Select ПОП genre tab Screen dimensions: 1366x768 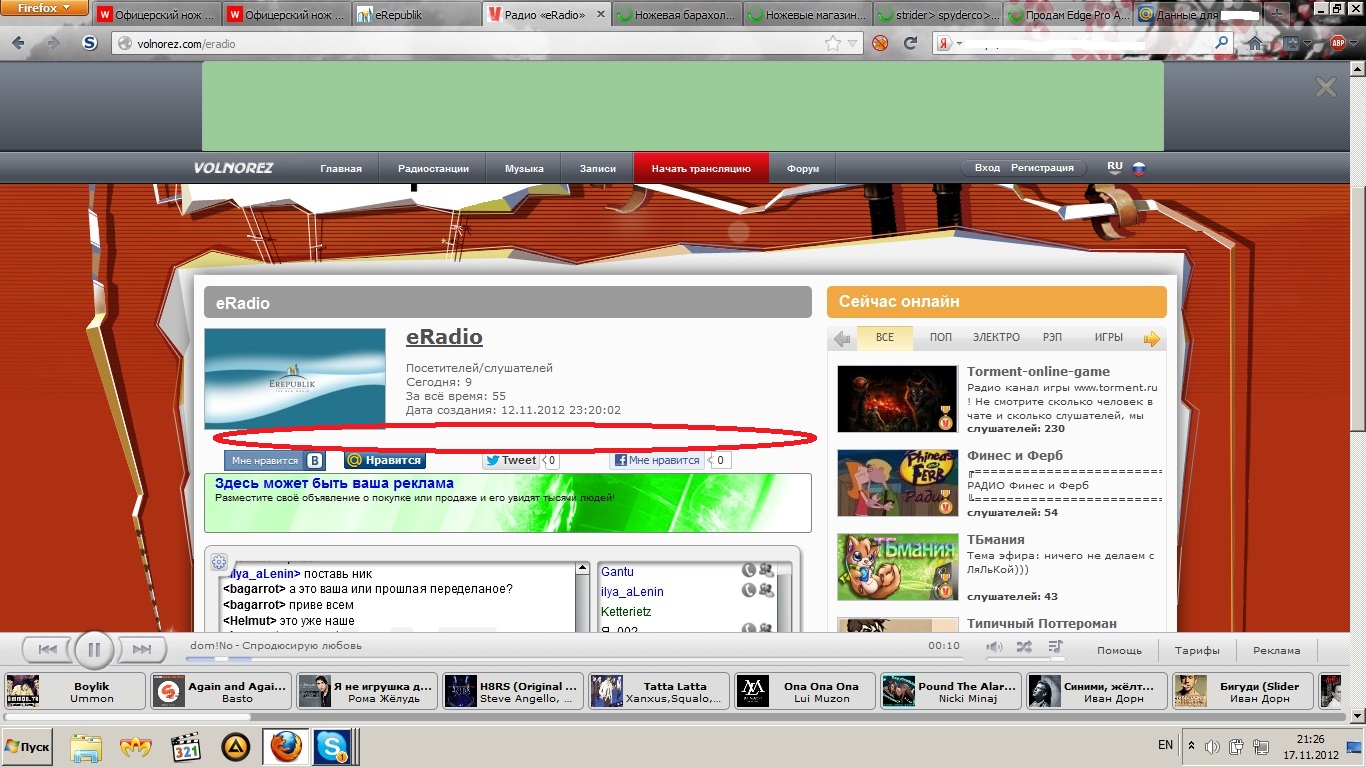(941, 338)
